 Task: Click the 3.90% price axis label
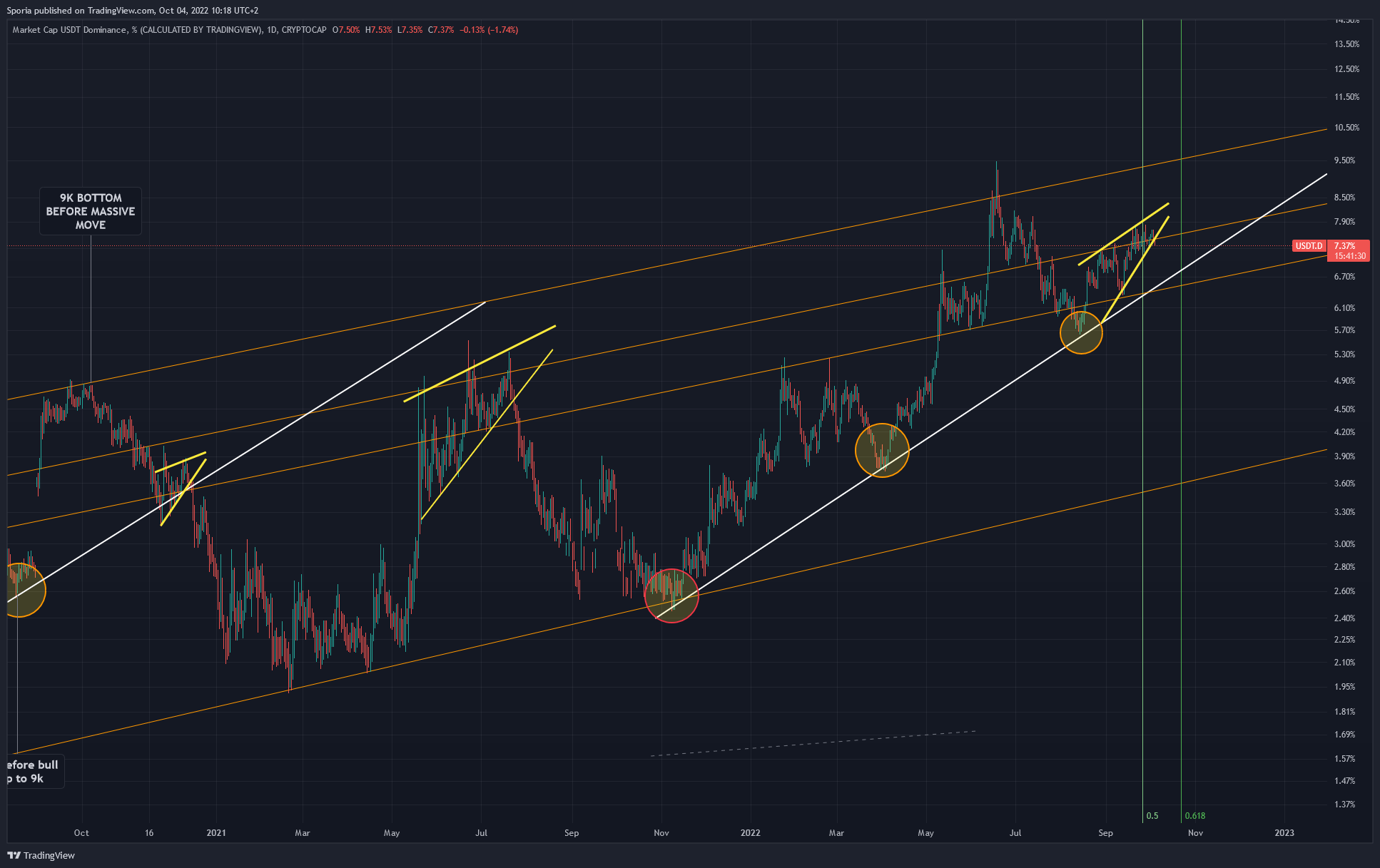tap(1345, 456)
